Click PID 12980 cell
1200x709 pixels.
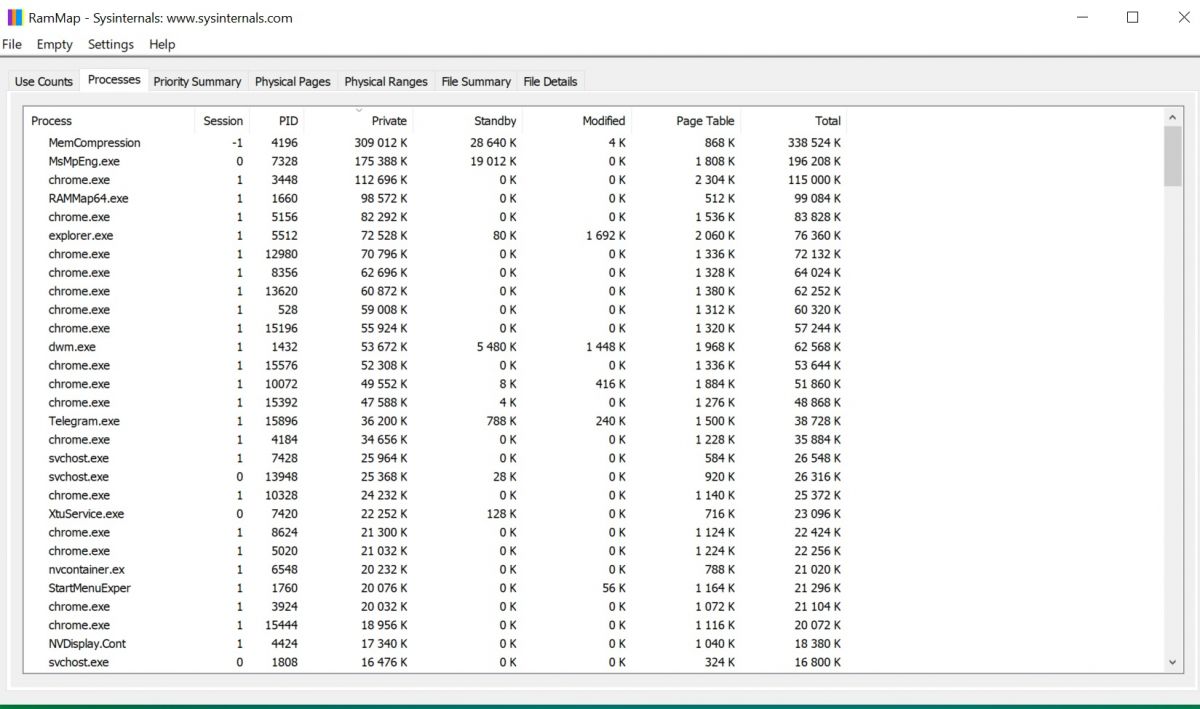tap(281, 254)
